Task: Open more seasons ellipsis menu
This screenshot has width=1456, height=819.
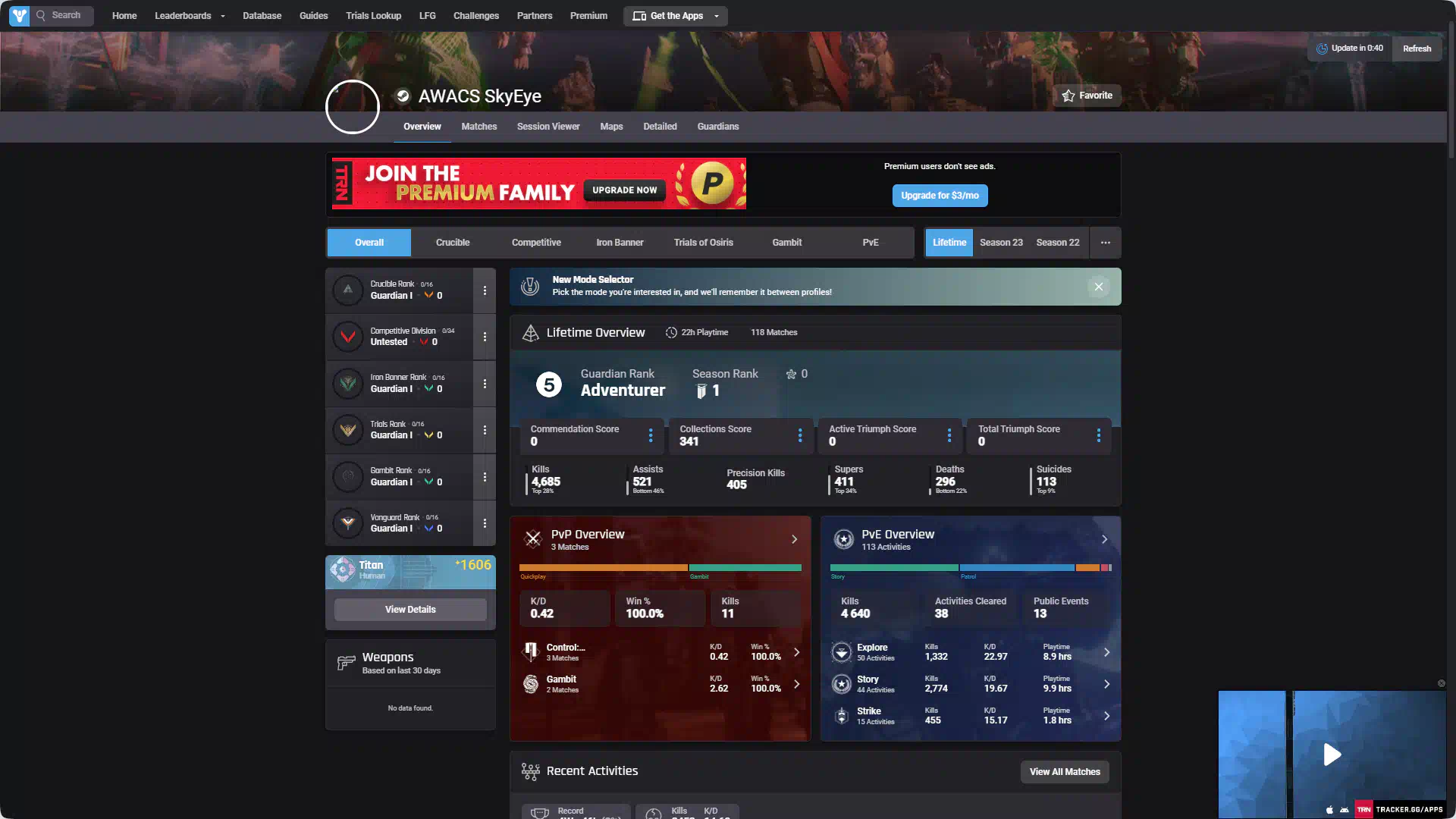Action: tap(1106, 243)
